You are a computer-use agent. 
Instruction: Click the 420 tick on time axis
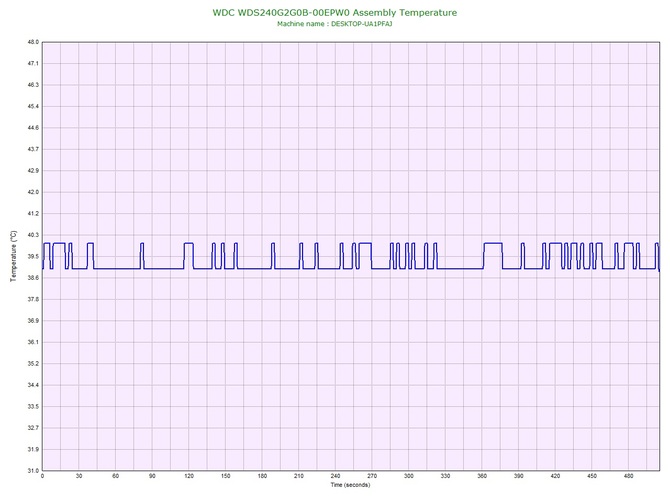(555, 476)
